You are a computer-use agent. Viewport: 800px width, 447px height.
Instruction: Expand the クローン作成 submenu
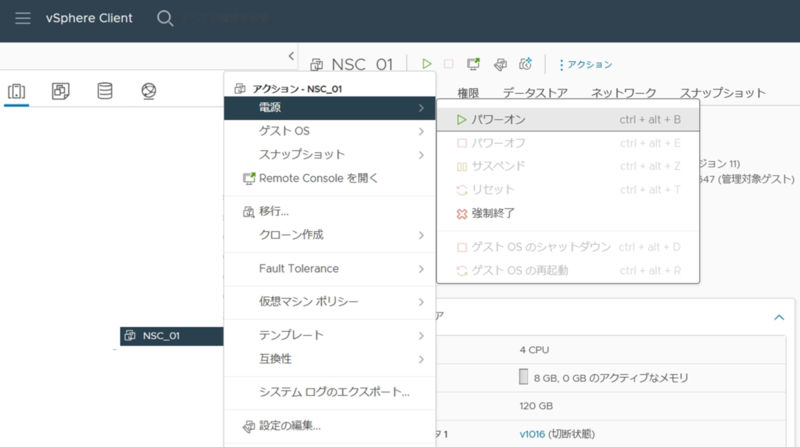(x=330, y=235)
